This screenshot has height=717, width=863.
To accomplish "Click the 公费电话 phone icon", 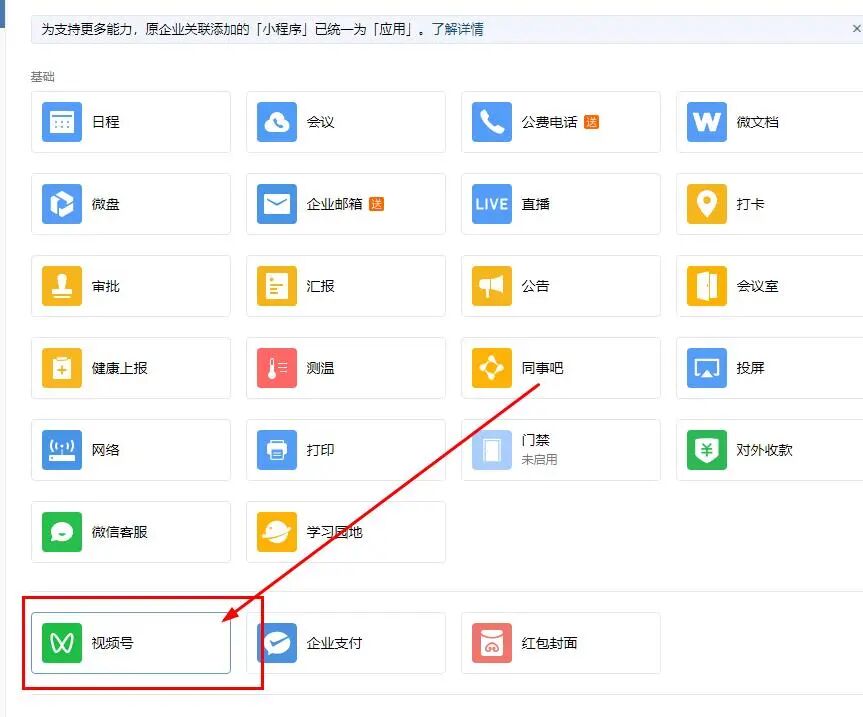I will pos(492,122).
